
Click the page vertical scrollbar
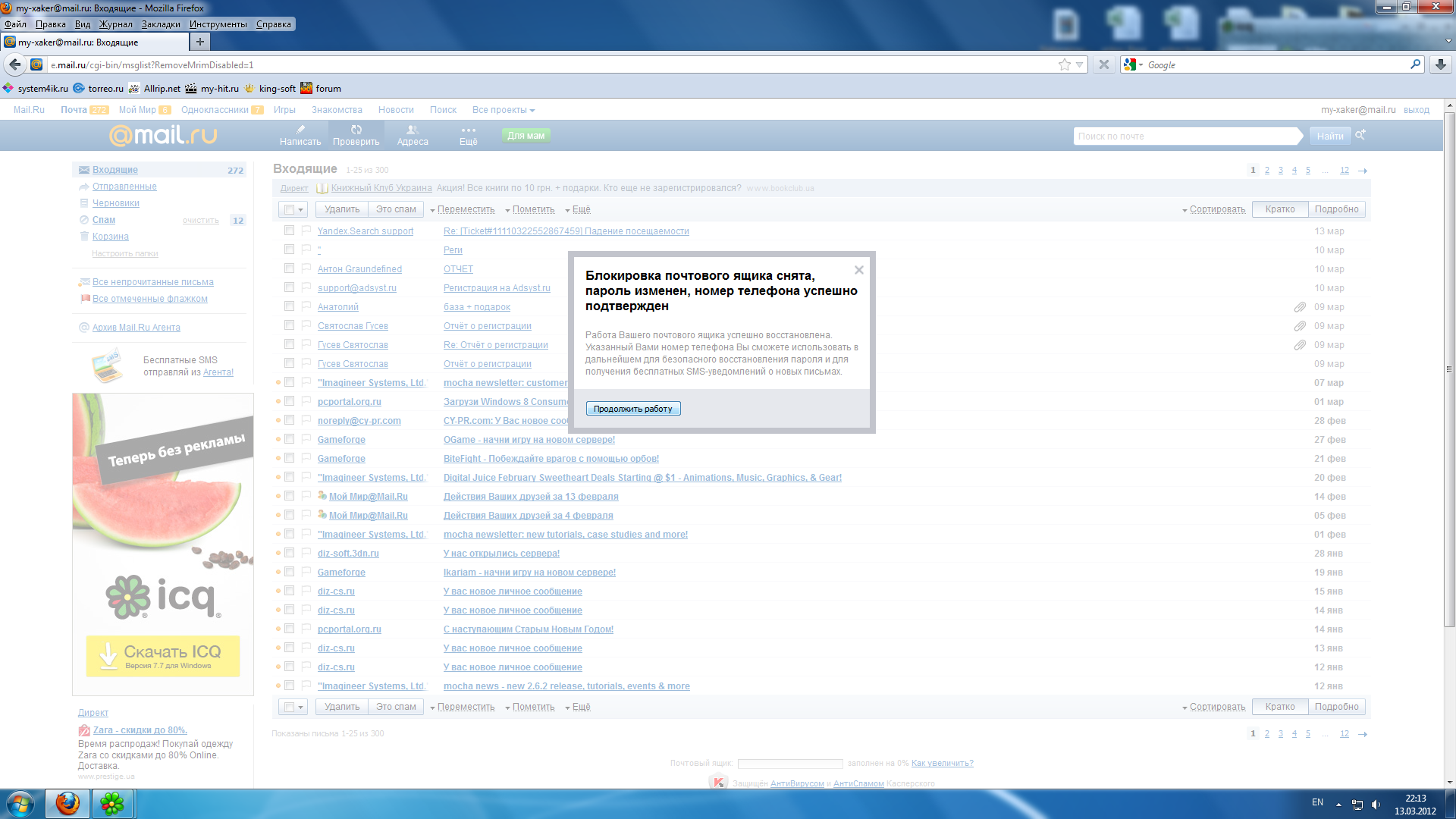[1449, 369]
